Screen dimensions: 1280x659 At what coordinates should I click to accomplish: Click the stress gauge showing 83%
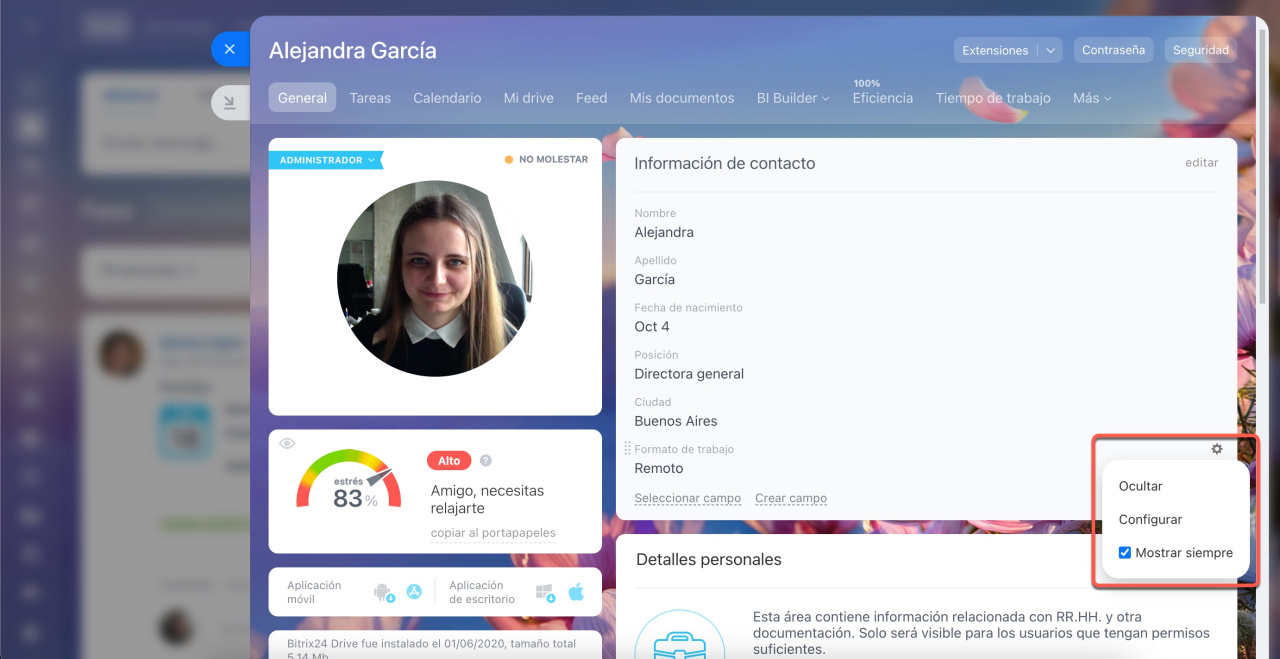(349, 481)
